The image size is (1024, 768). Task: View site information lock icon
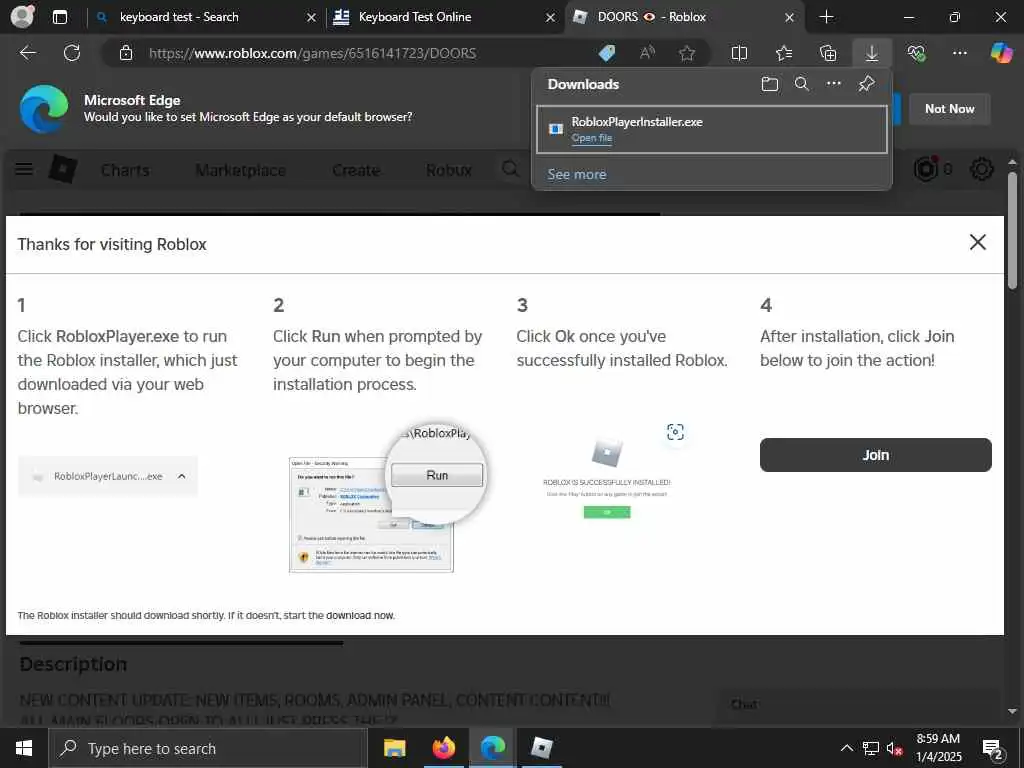click(x=126, y=53)
